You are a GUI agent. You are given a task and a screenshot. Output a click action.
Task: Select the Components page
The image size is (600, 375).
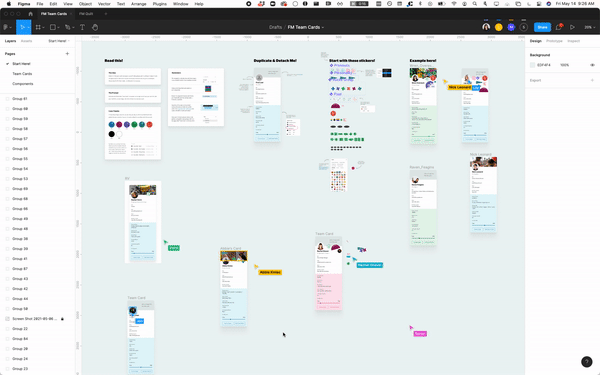pyautogui.click(x=23, y=84)
